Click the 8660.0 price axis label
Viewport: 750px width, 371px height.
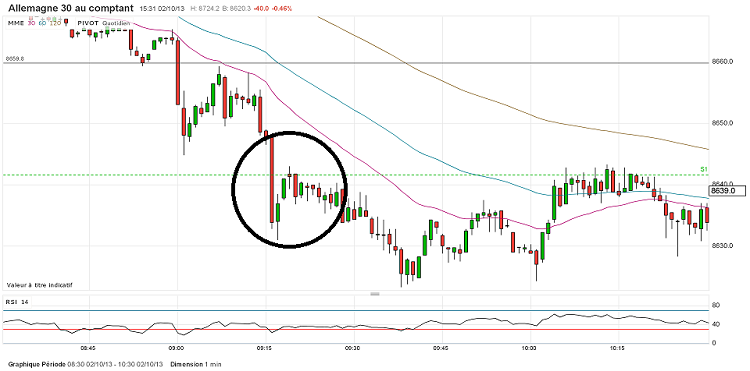click(723, 62)
